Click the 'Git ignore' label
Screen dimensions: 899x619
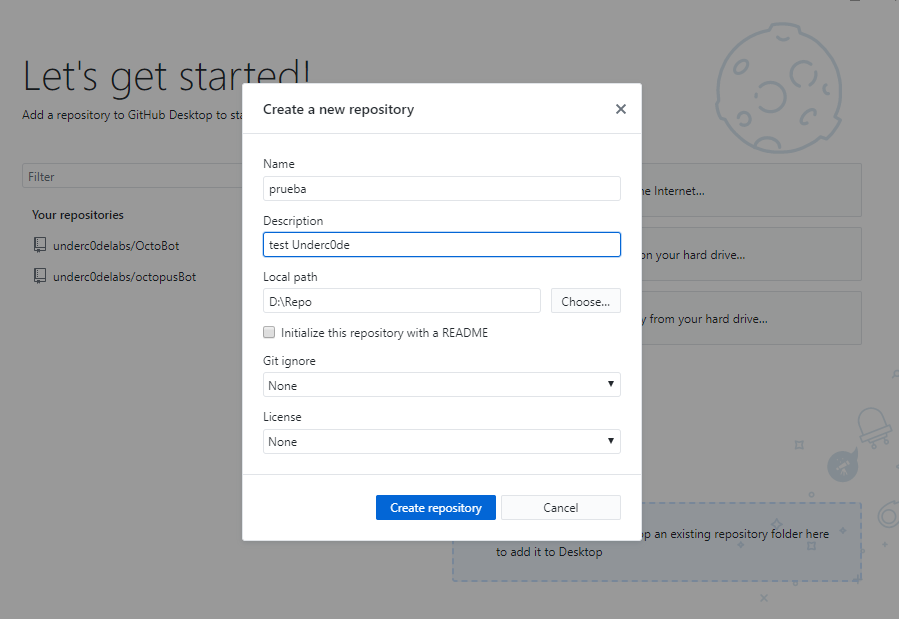tap(289, 361)
